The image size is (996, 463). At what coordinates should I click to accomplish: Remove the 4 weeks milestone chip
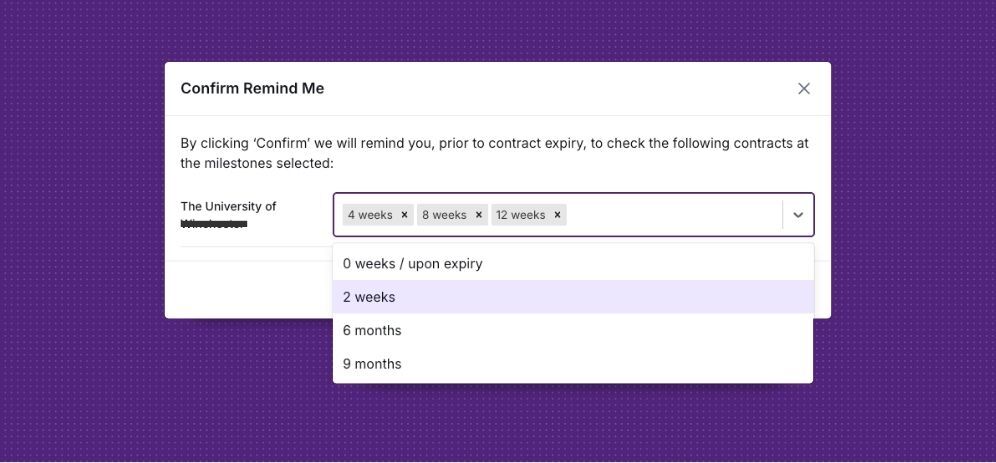(x=404, y=215)
